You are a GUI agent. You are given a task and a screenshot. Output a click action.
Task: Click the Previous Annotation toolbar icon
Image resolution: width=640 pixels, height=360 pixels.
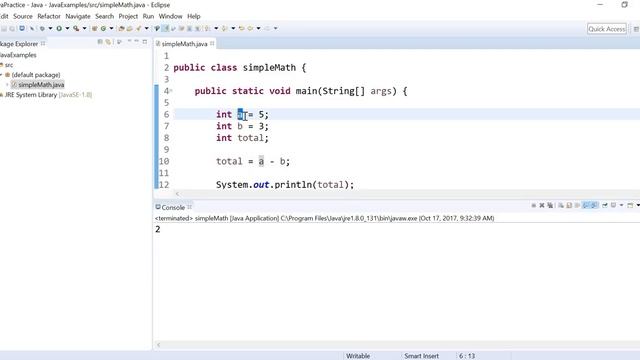tap(224, 29)
